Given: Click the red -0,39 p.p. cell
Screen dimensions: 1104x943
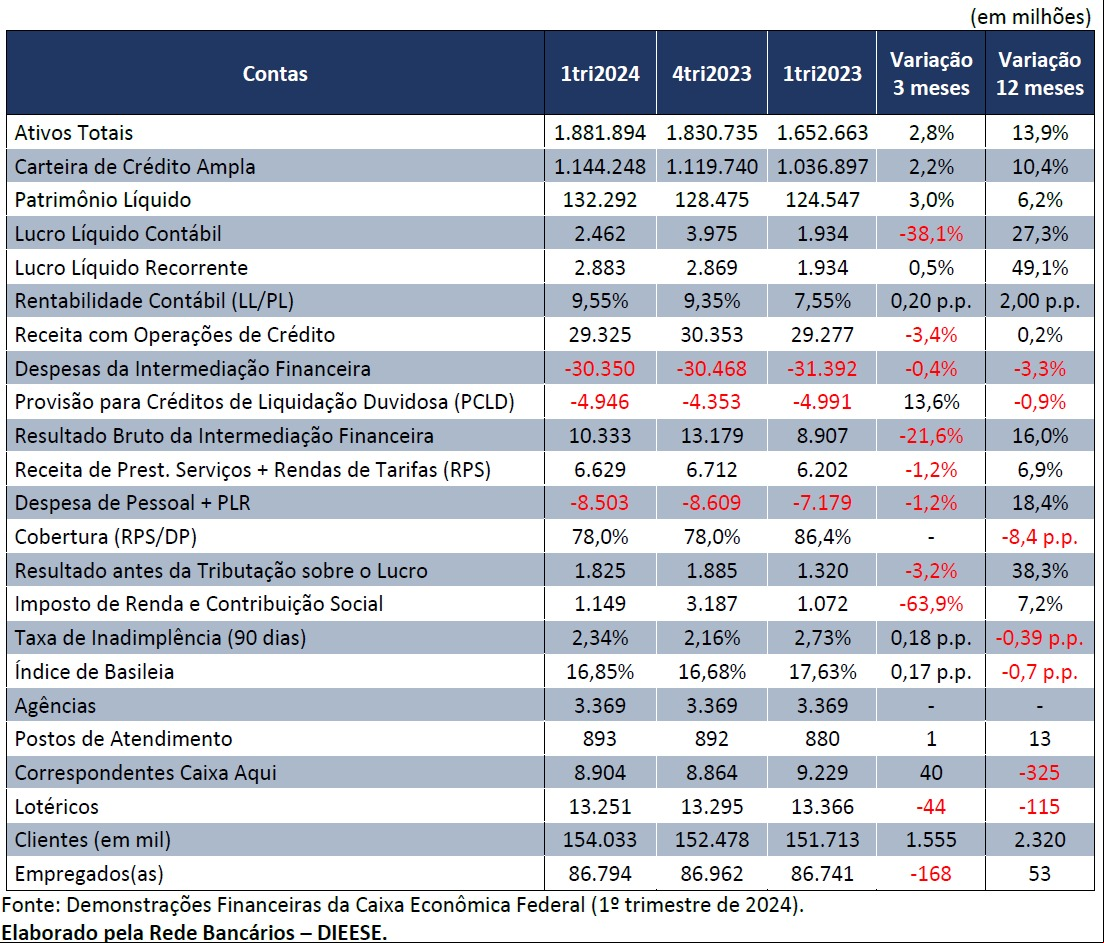Looking at the screenshot, I should click(x=1039, y=637).
